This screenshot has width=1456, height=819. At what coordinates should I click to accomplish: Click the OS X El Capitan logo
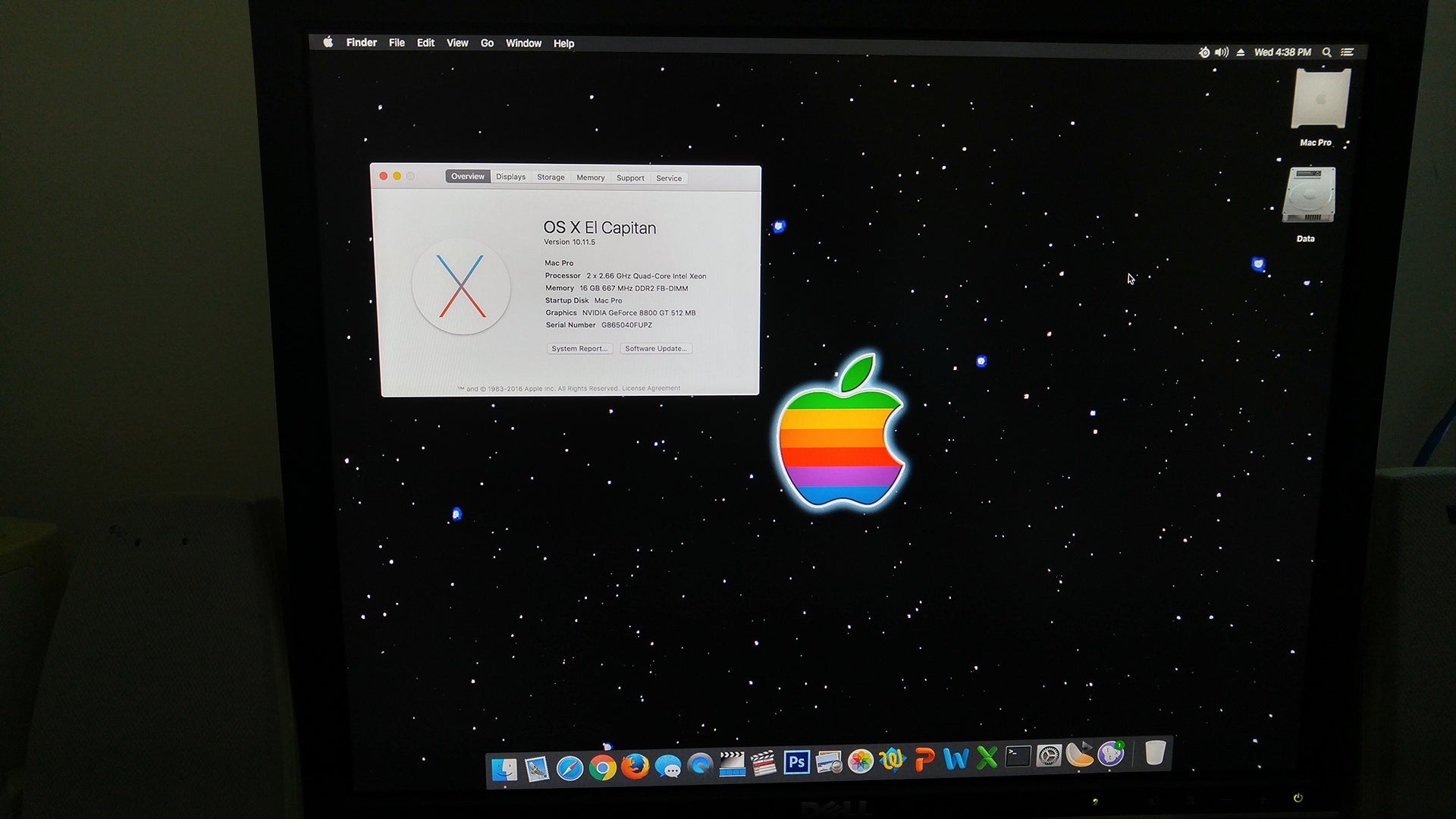point(461,287)
